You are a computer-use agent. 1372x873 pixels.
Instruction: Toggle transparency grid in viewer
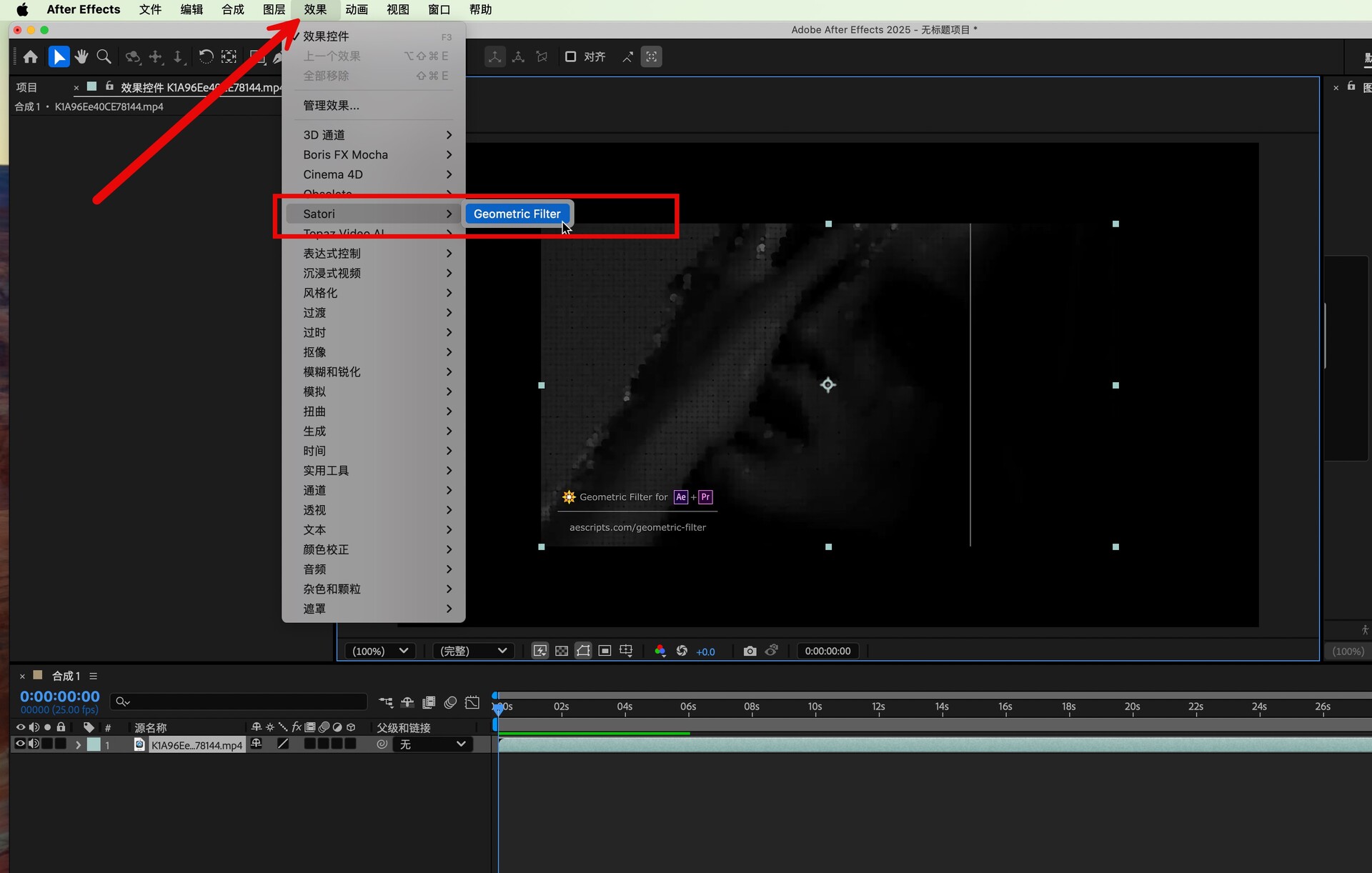[x=562, y=651]
